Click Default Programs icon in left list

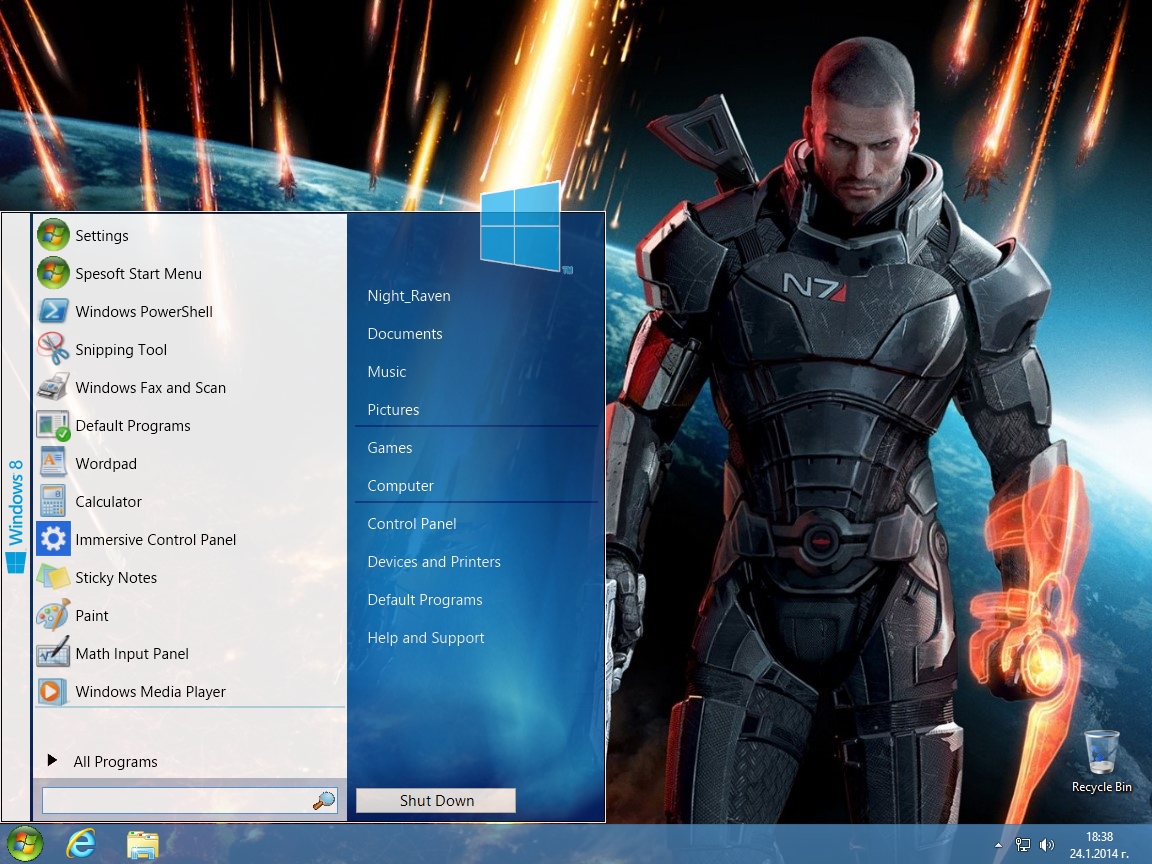coord(53,425)
